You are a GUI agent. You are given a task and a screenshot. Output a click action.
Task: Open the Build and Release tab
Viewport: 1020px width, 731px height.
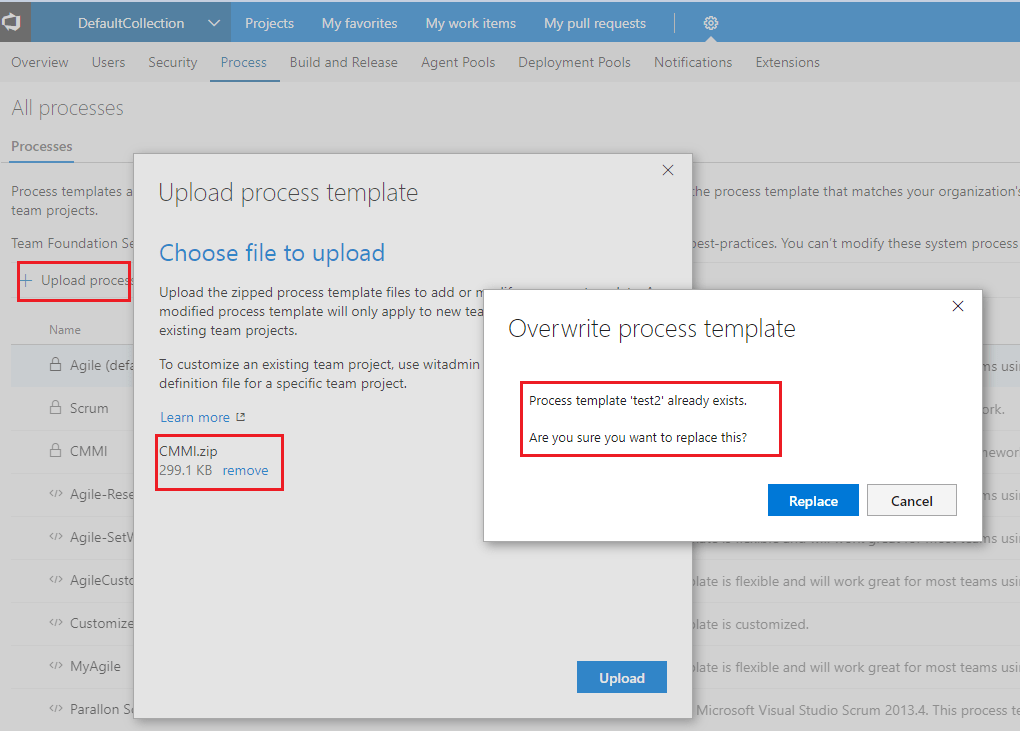click(343, 62)
